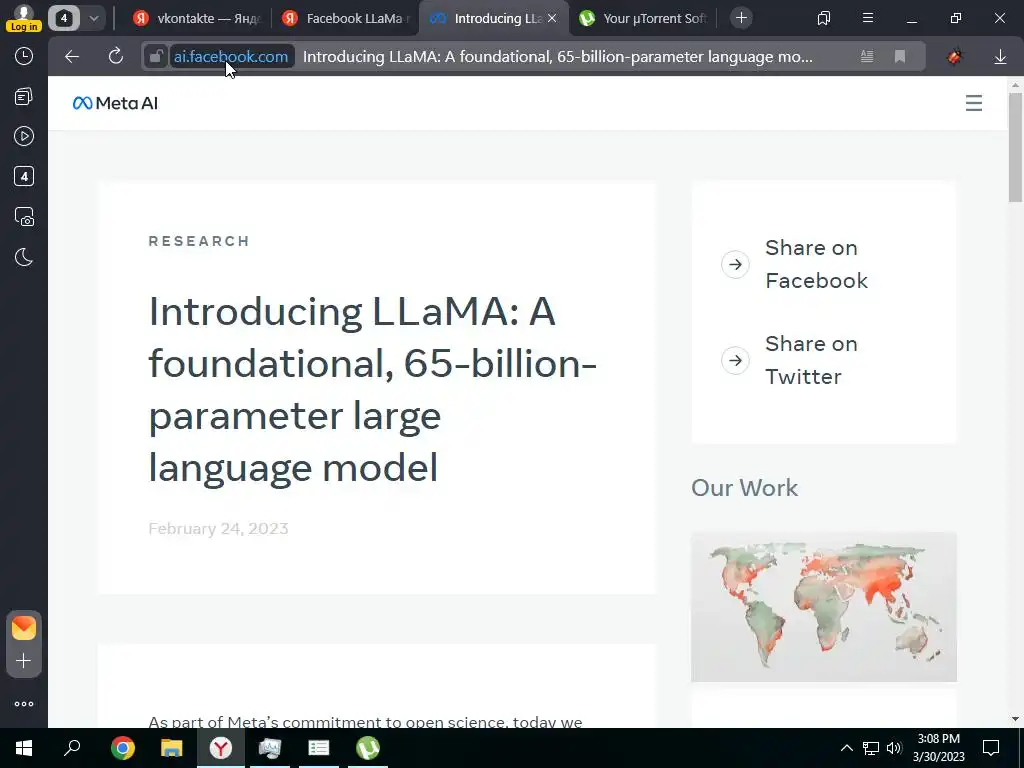This screenshot has width=1024, height=768.
Task: Open the browser history clock icon
Action: tap(24, 56)
